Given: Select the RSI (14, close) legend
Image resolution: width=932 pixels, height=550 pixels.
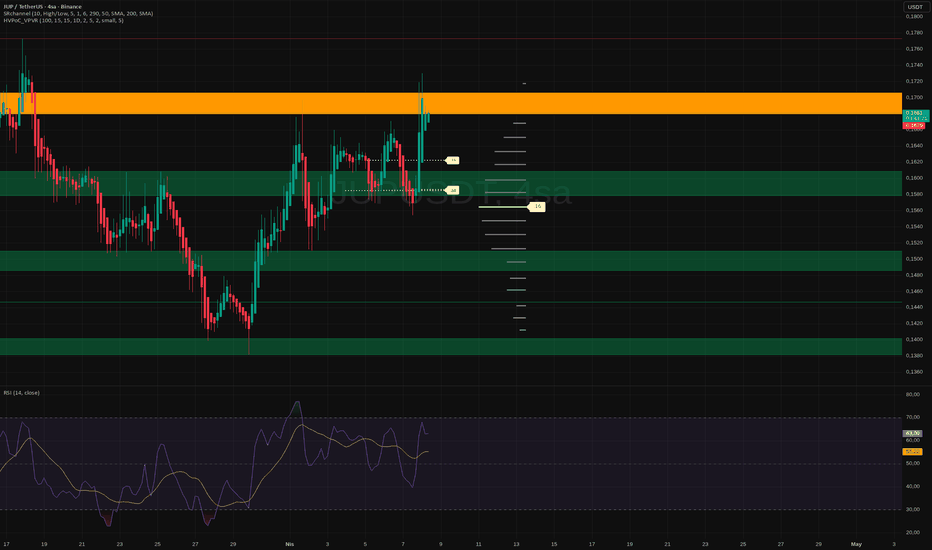Looking at the screenshot, I should click(x=21, y=393).
